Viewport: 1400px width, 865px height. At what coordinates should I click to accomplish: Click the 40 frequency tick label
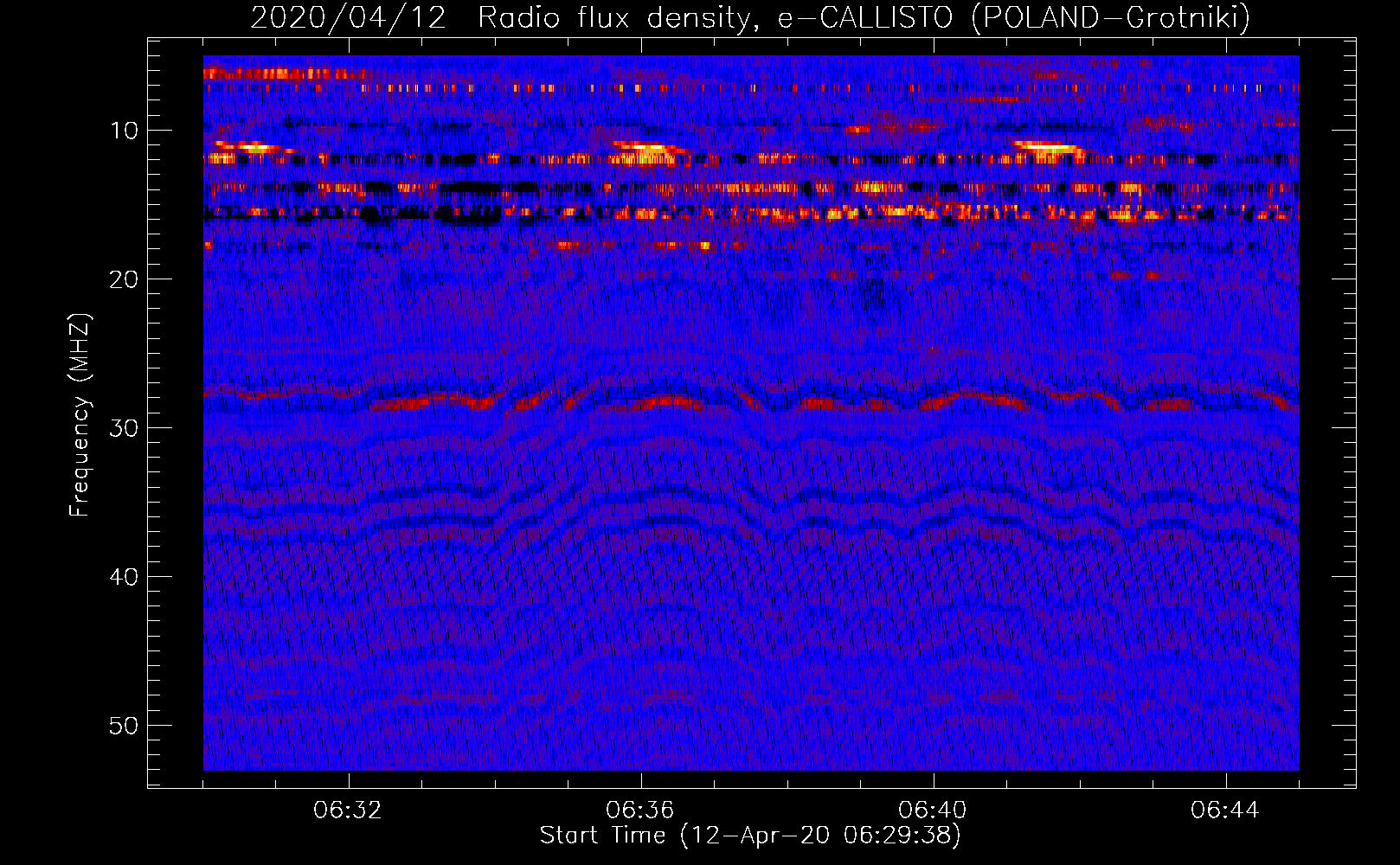125,577
